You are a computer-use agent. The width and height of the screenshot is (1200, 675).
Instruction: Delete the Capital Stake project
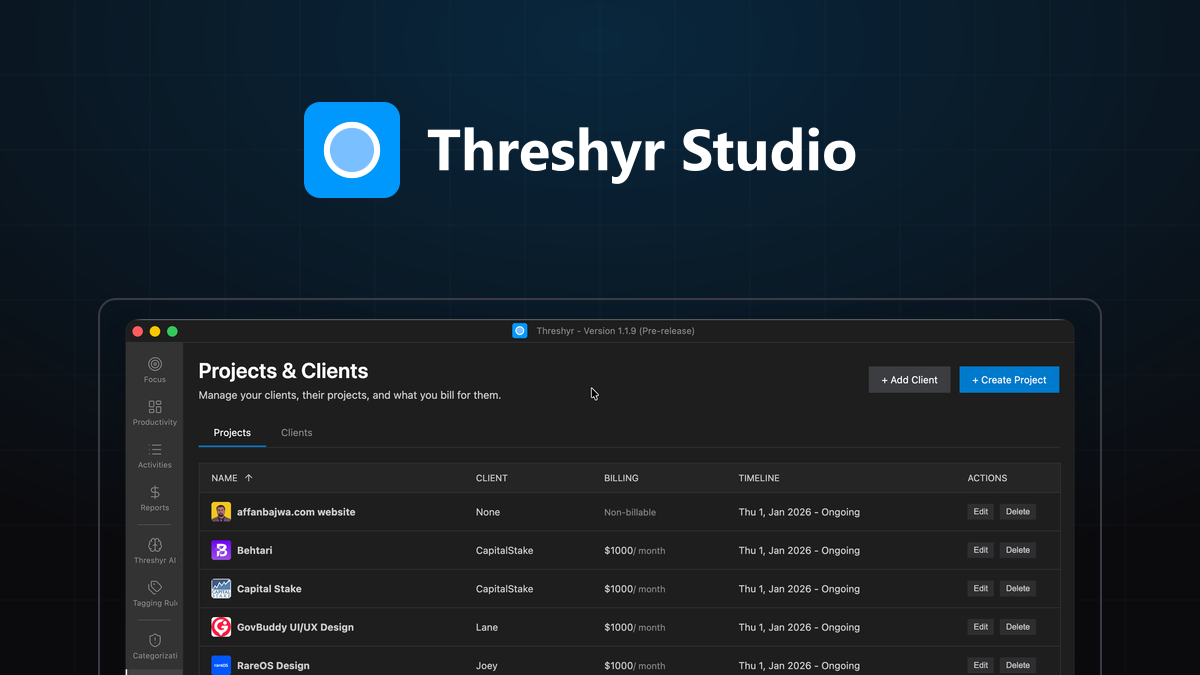1018,589
